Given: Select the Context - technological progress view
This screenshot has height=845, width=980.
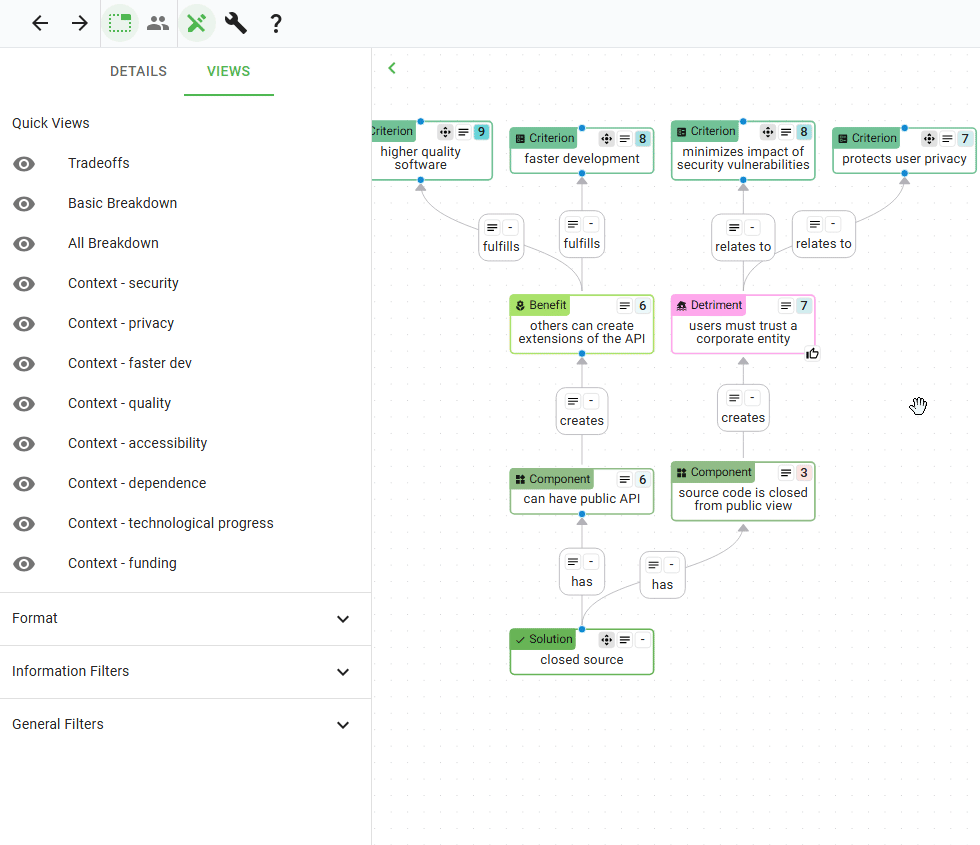Looking at the screenshot, I should 171,523.
